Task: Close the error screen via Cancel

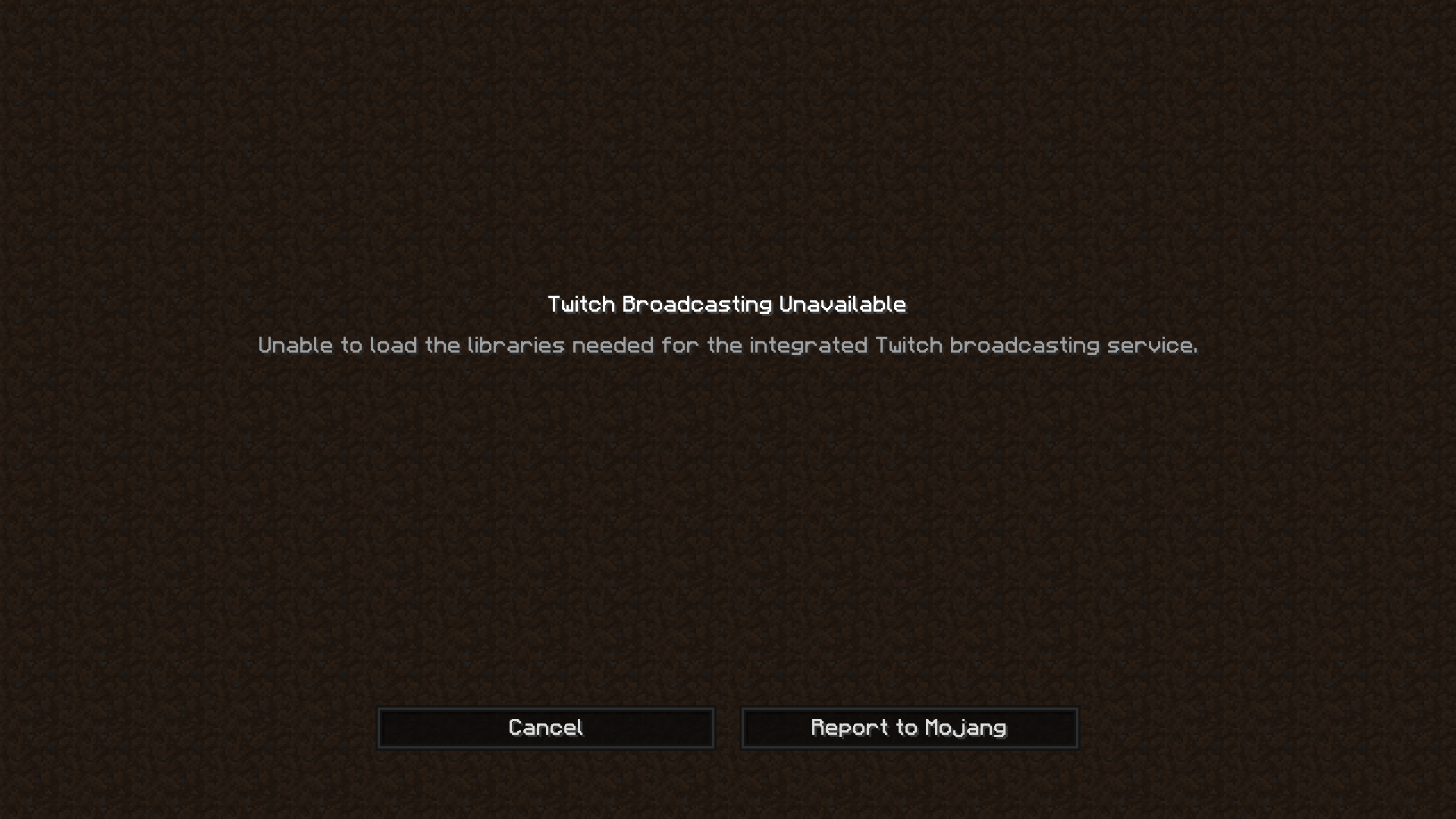Action: pos(546,728)
